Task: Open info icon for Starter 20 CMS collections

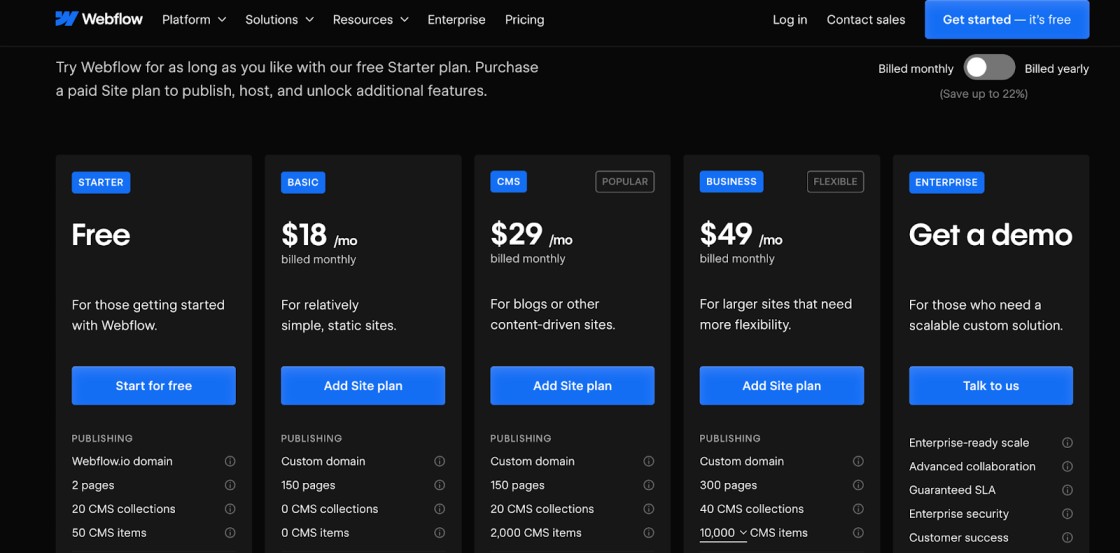Action: coord(230,509)
